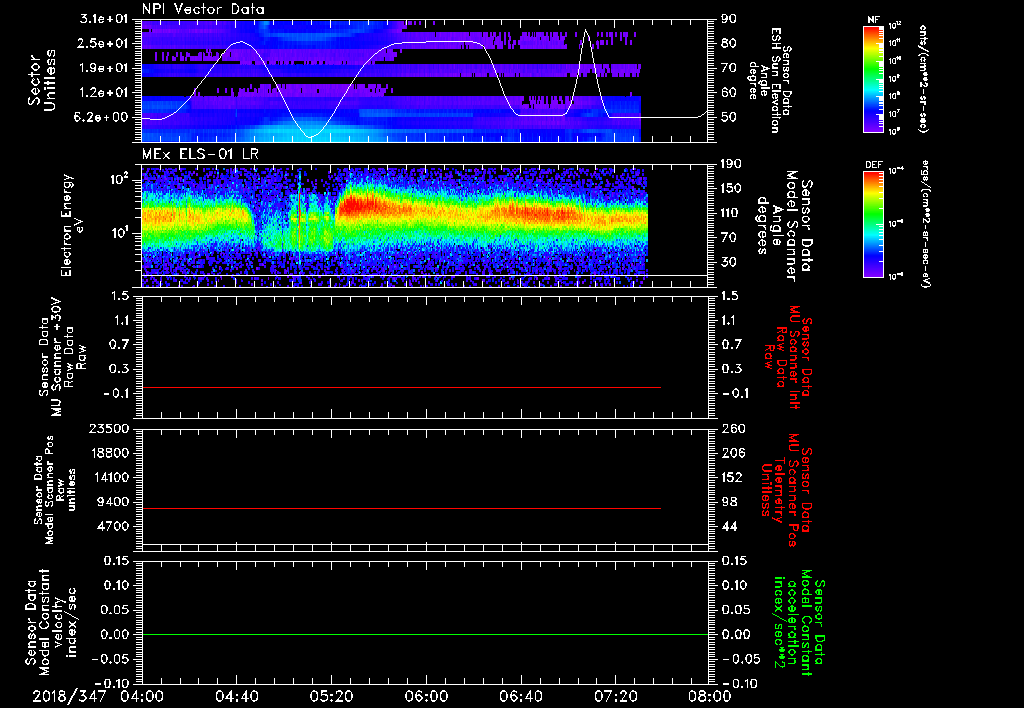Click the 'ESH Sun Elevation Angle degree' label

(770, 80)
